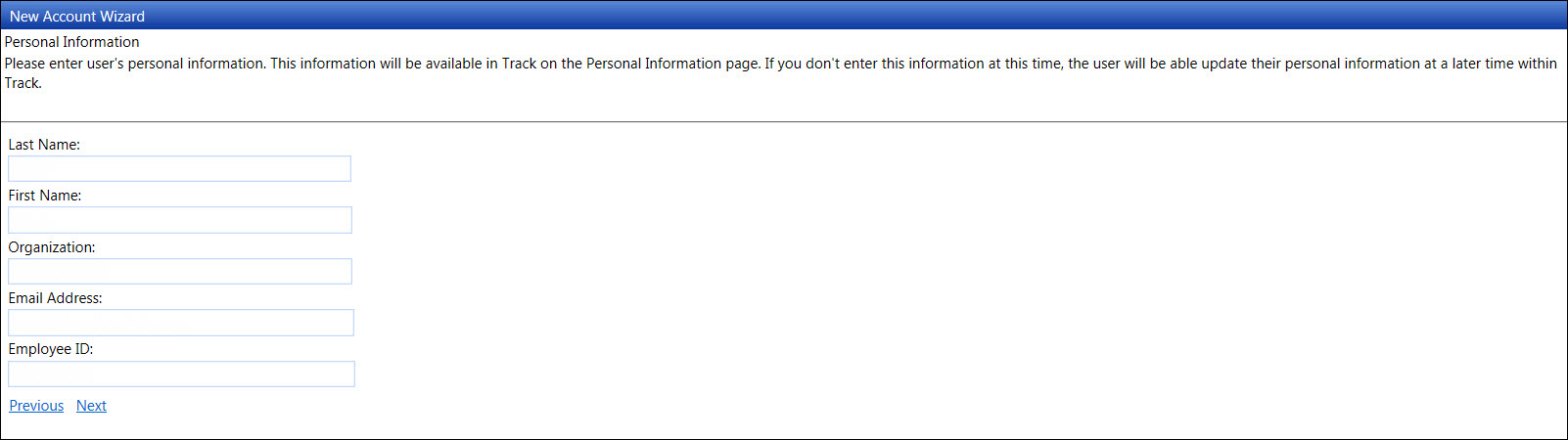Click the 'Organization:' field label
The image size is (1568, 440).
[52, 247]
